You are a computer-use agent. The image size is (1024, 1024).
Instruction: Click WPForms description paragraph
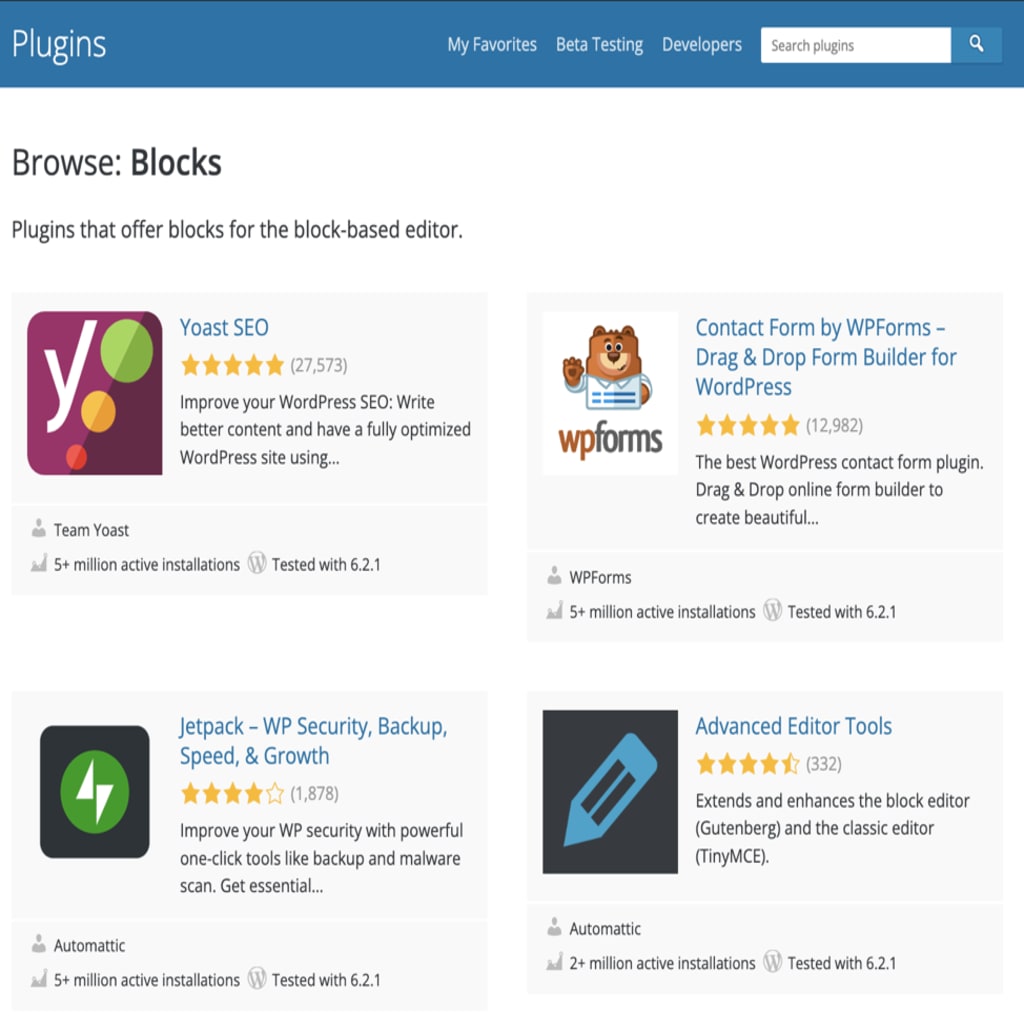tap(839, 490)
